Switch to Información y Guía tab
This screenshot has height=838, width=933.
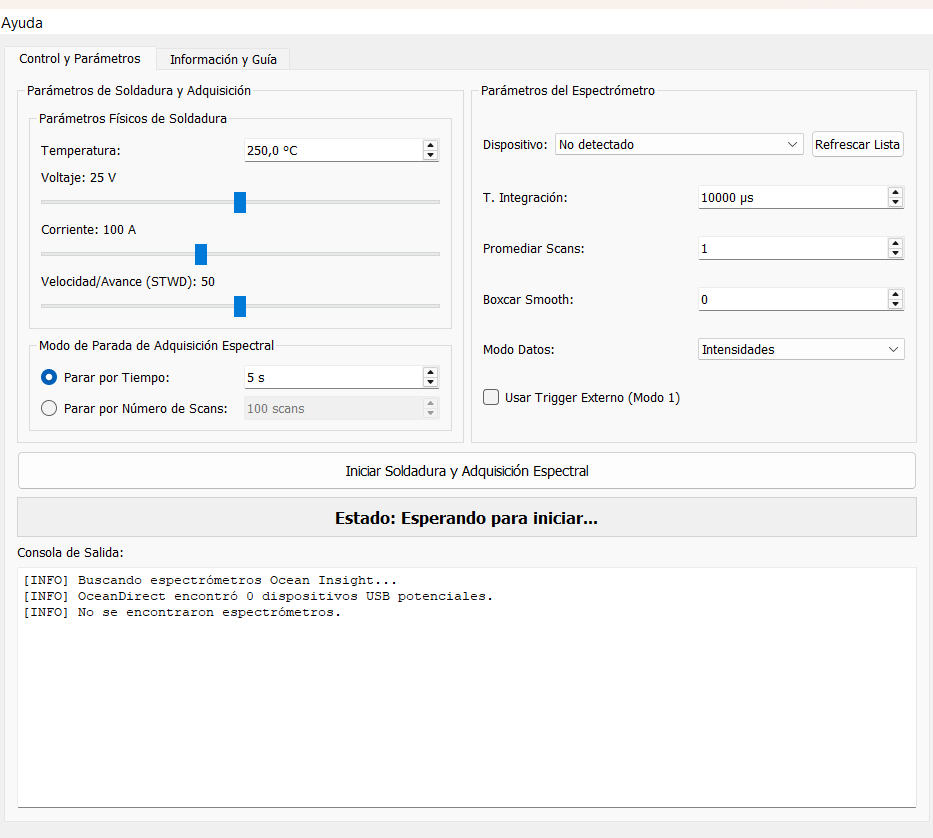[223, 60]
